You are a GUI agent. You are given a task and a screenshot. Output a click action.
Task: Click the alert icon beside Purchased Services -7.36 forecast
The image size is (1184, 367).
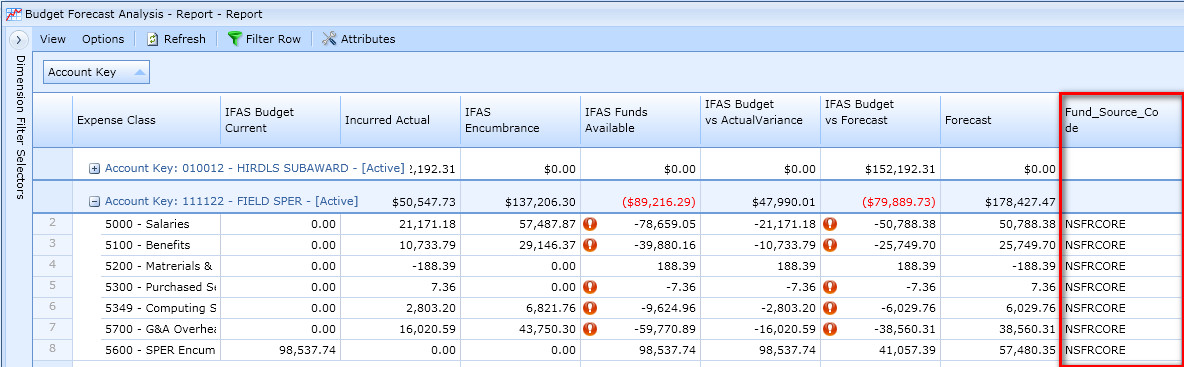tap(831, 287)
